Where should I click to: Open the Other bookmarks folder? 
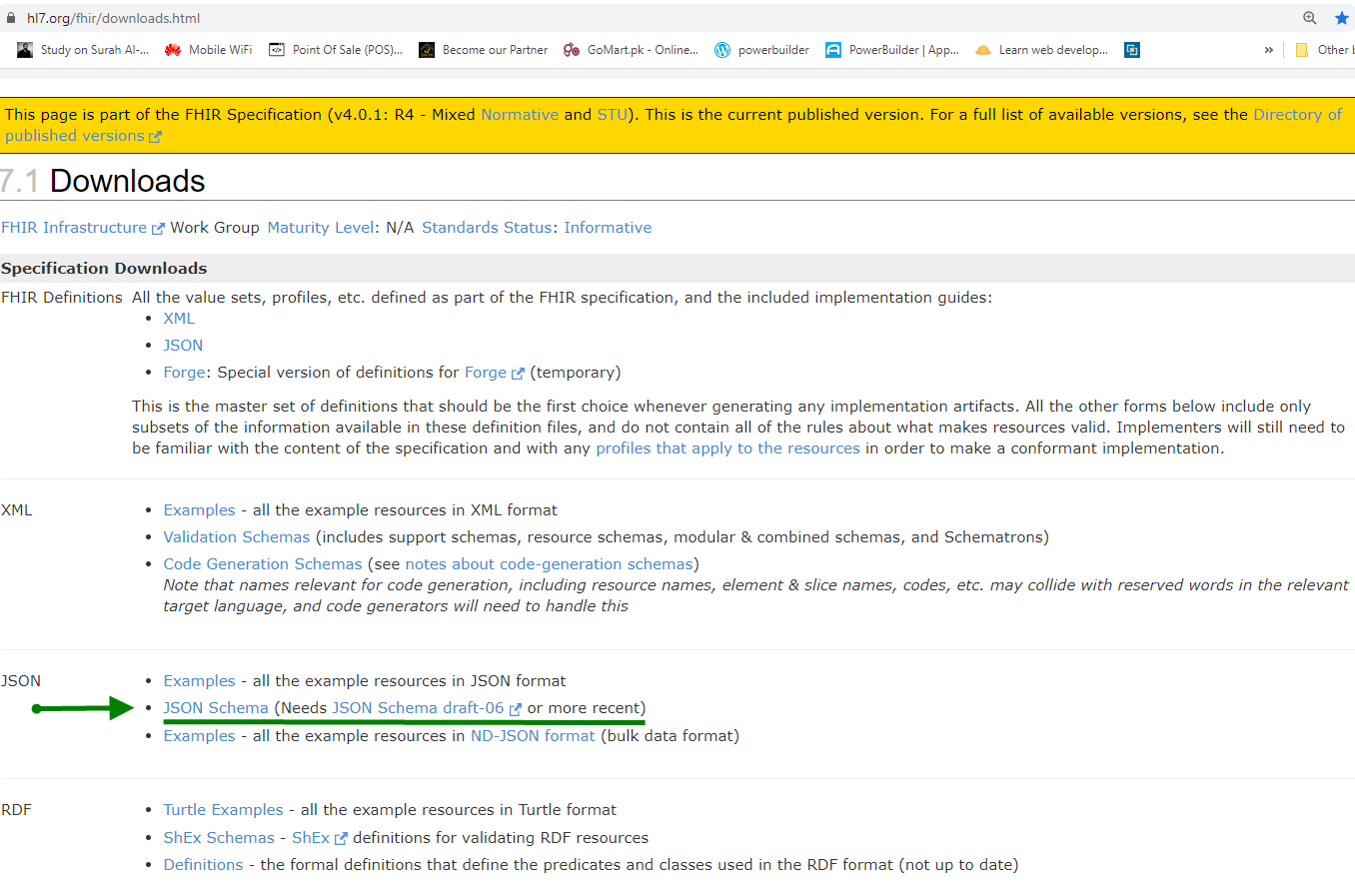click(x=1323, y=50)
